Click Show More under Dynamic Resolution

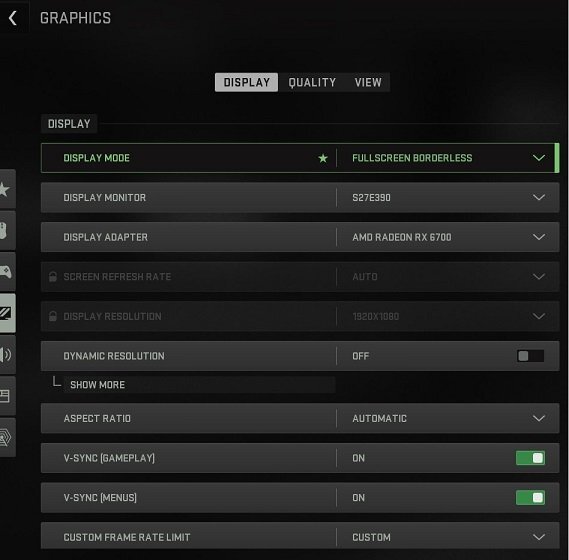point(97,385)
